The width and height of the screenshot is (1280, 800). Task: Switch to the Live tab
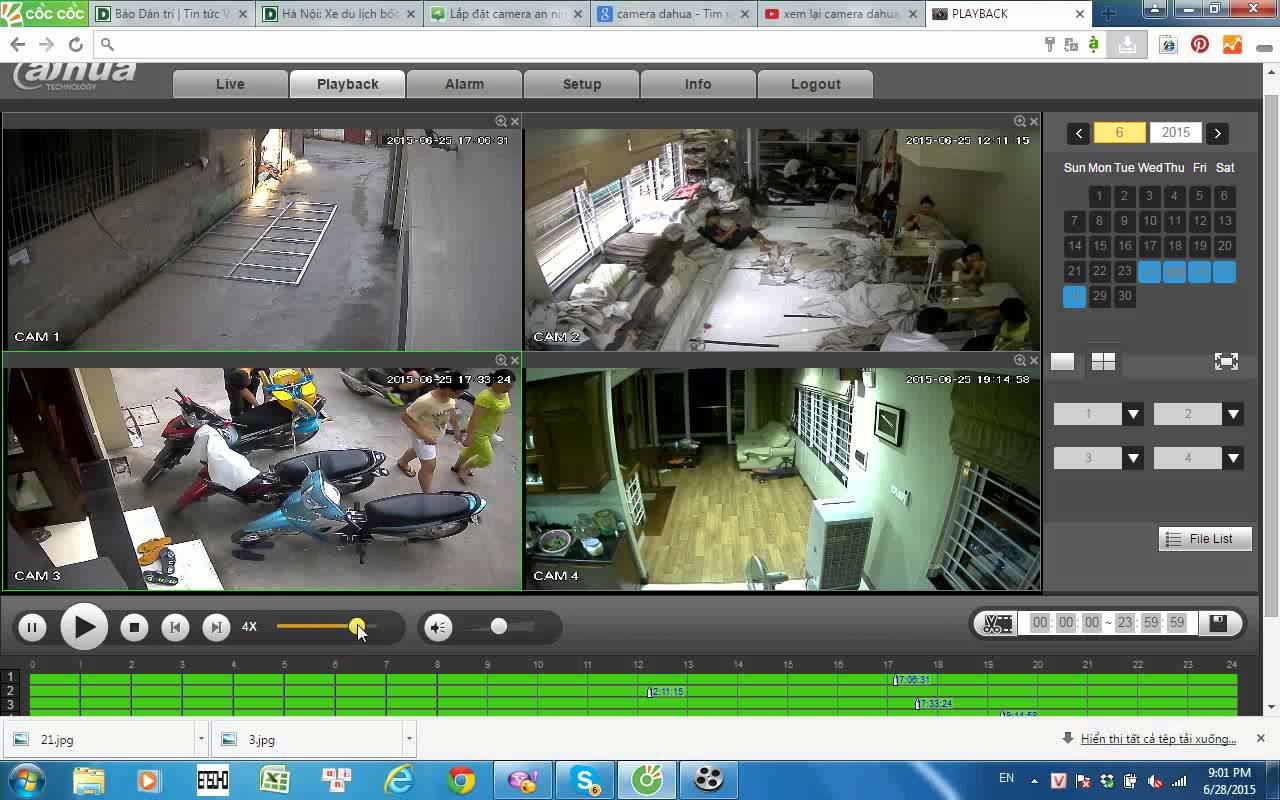click(x=229, y=84)
